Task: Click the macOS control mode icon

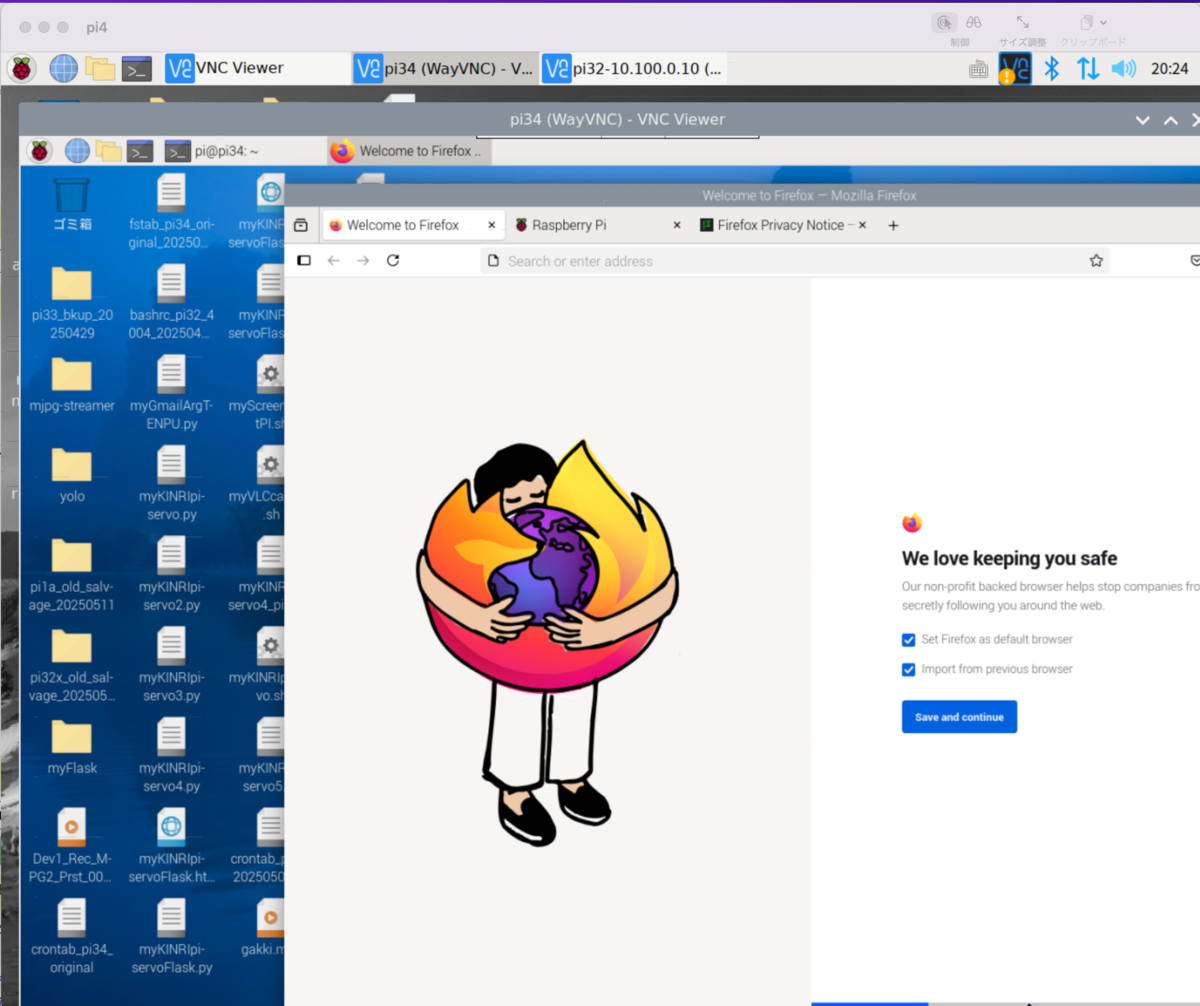Action: (943, 22)
